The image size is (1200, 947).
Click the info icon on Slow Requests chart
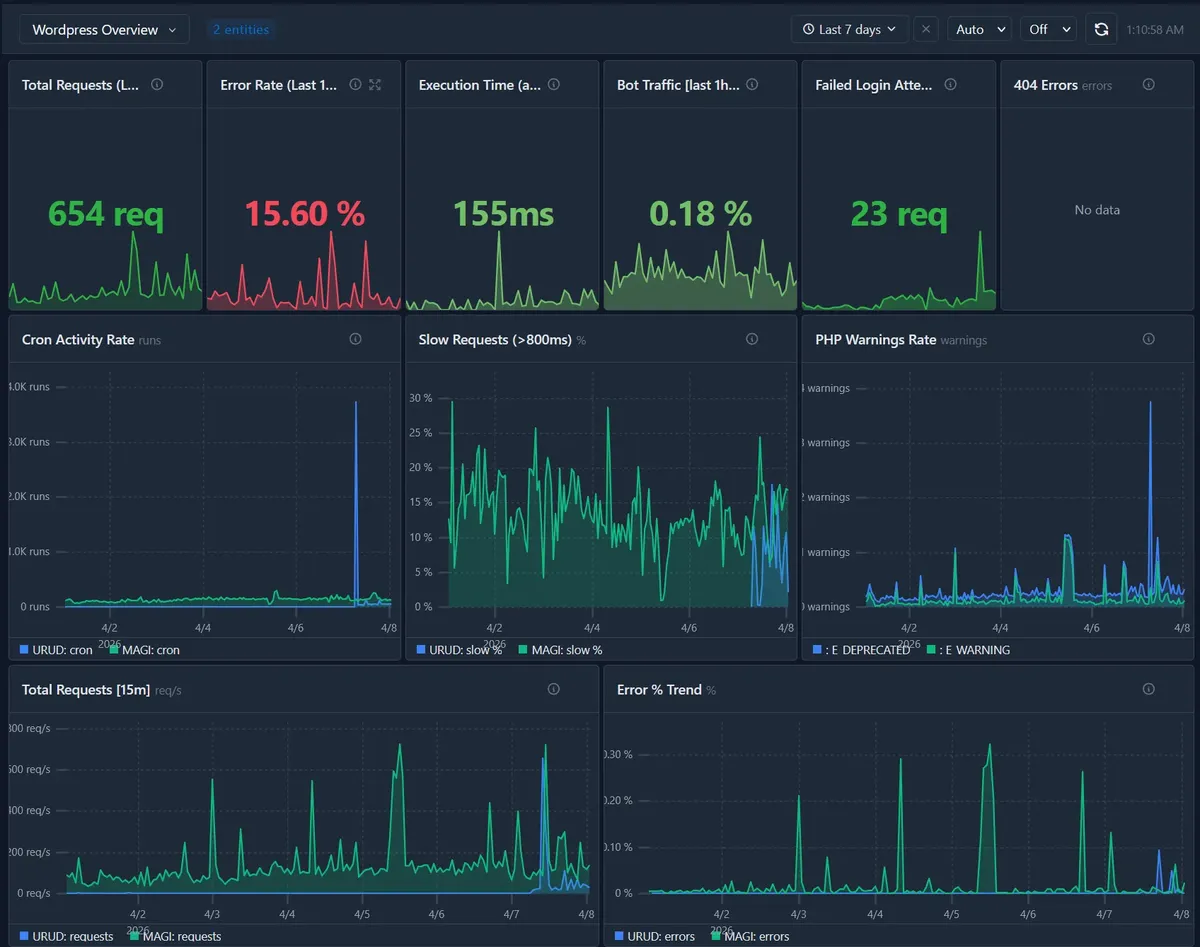(x=751, y=339)
